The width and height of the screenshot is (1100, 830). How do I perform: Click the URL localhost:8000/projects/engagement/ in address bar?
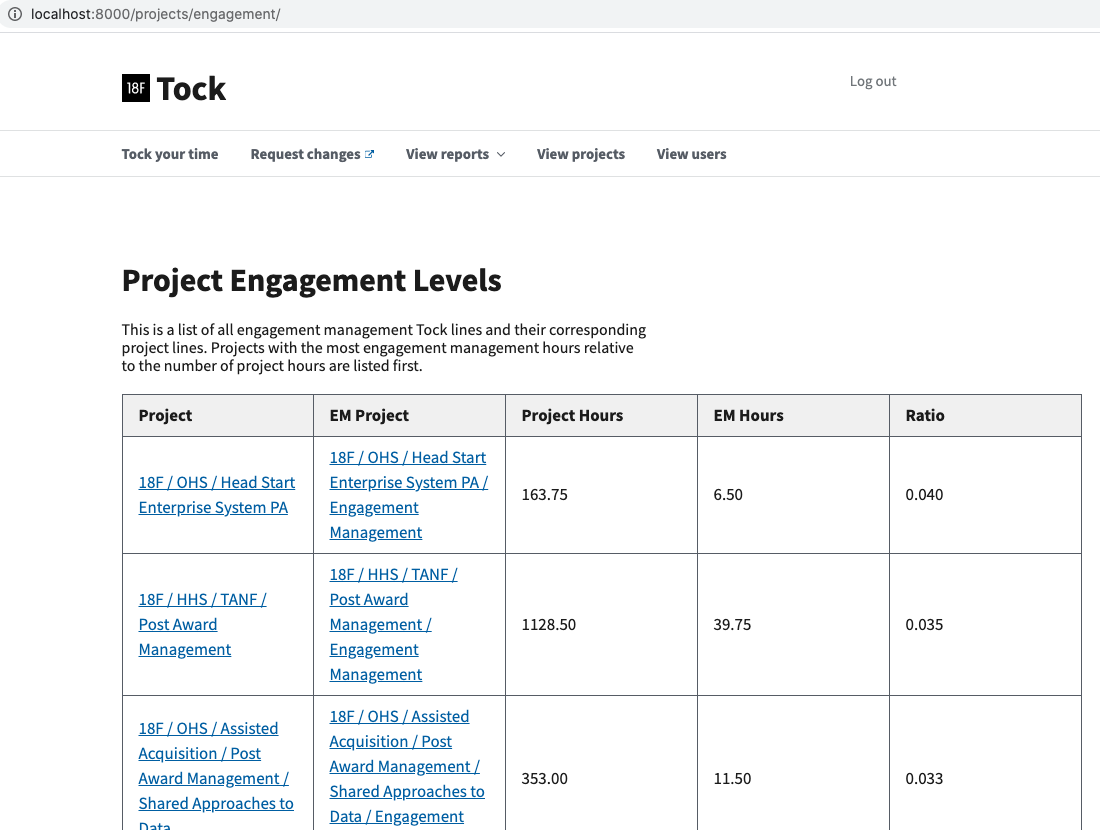[x=156, y=14]
